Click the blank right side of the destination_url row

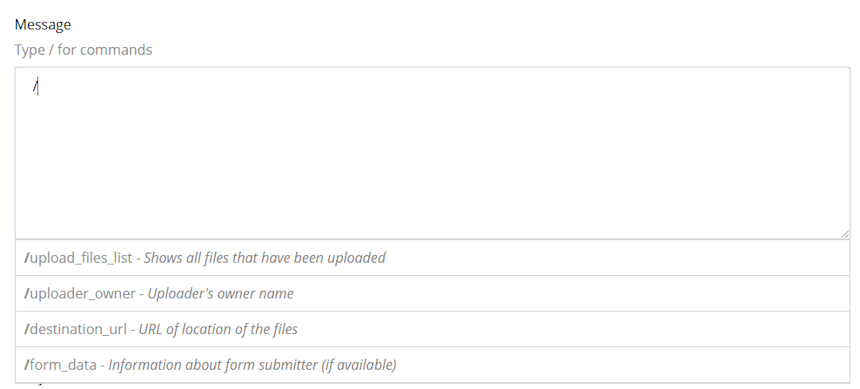click(576, 329)
